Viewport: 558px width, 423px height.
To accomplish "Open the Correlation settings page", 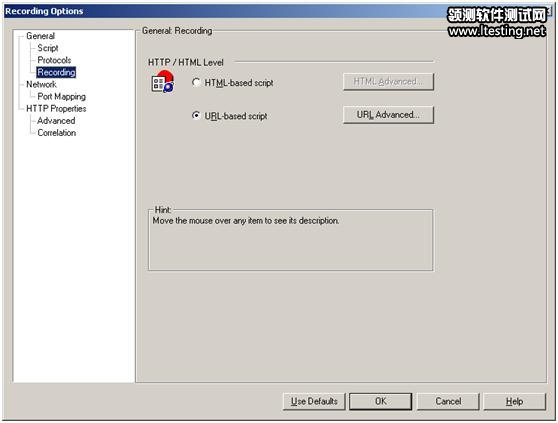I will (x=57, y=133).
